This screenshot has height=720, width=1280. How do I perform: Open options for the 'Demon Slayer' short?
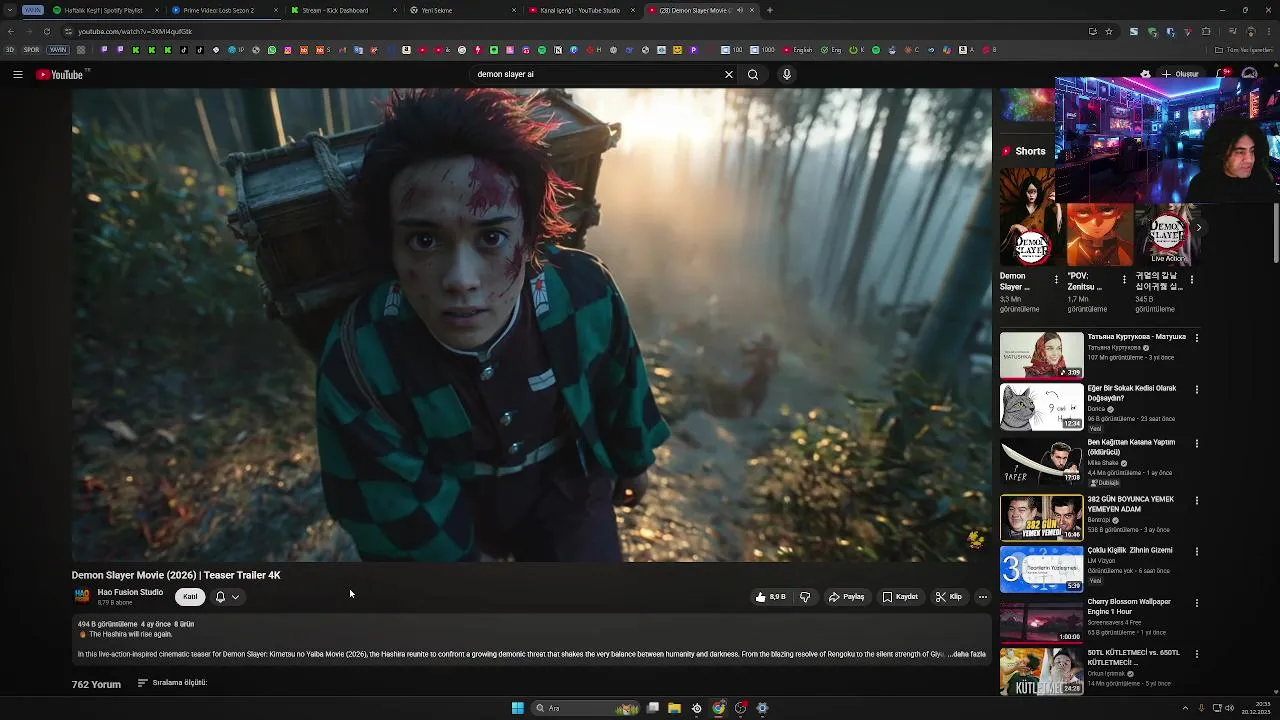[x=1056, y=280]
